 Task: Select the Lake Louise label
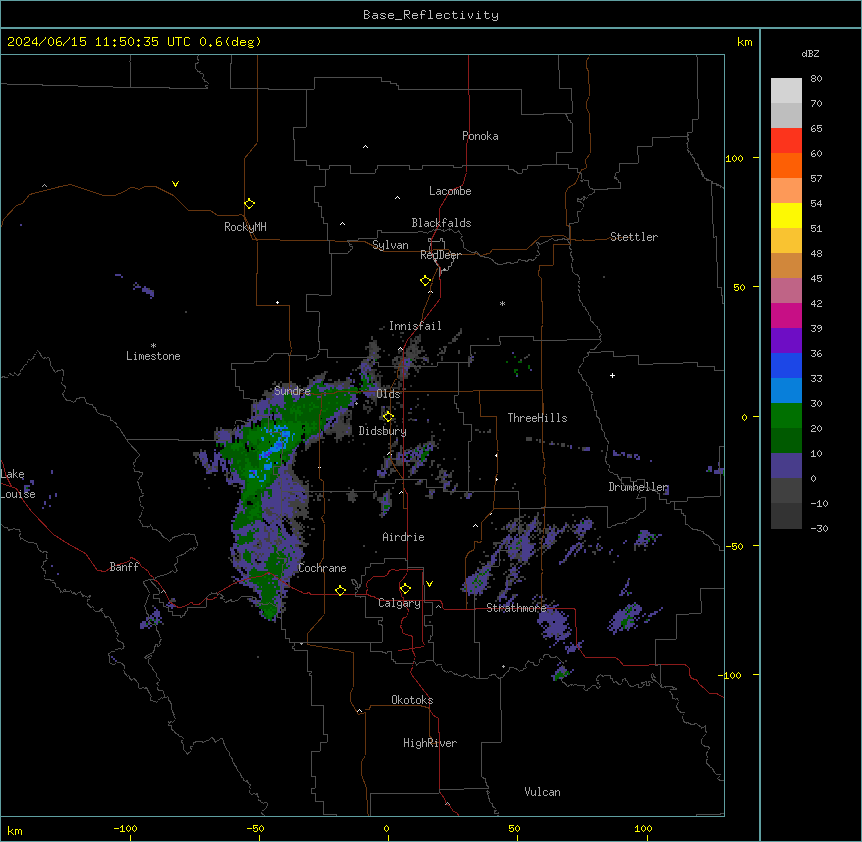coord(18,484)
